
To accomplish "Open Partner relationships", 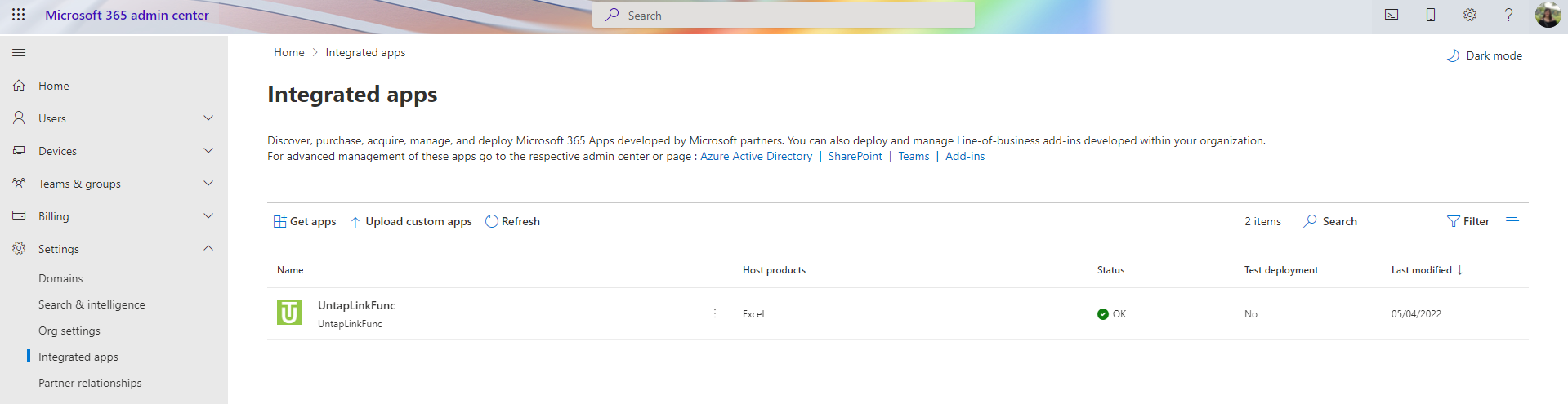I will [90, 383].
